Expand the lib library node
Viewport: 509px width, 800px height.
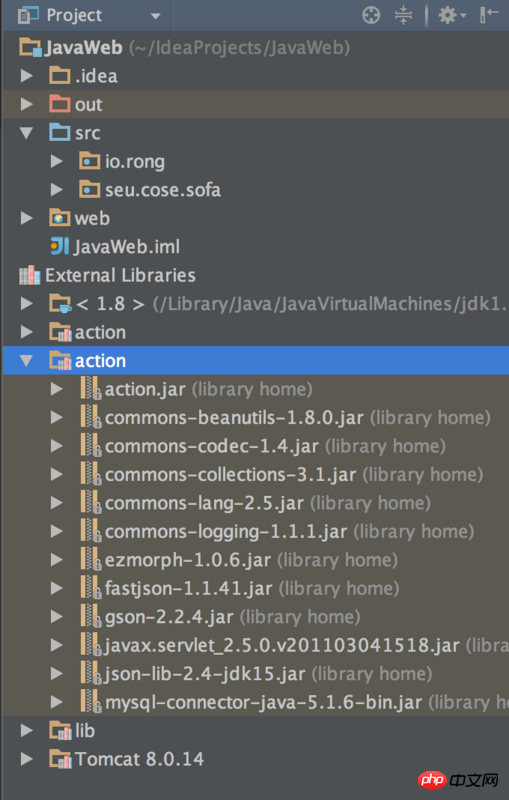pos(27,731)
